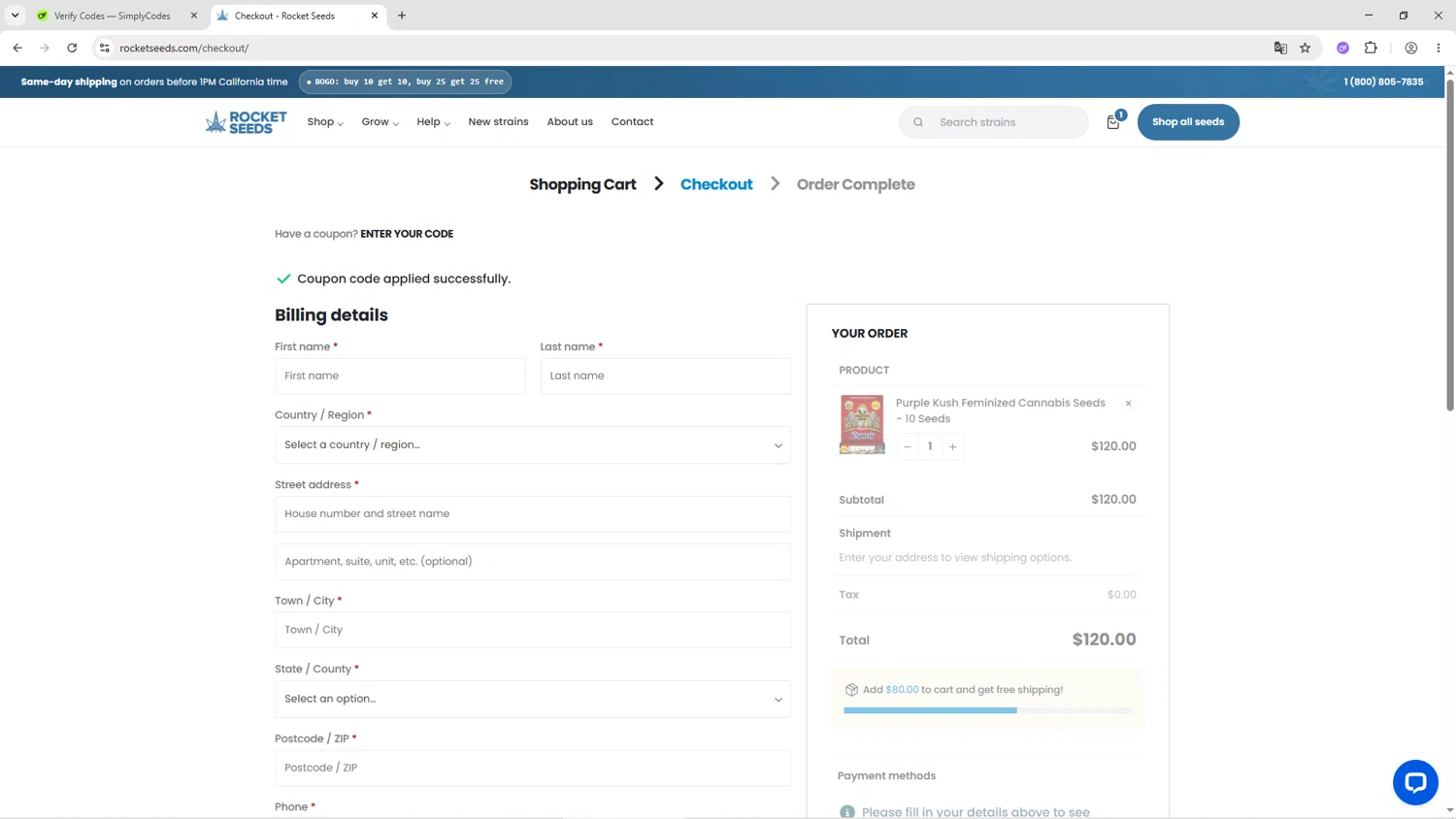Screen dimensions: 1456x819
Task: Click the Billing details heading
Action: pyautogui.click(x=331, y=315)
